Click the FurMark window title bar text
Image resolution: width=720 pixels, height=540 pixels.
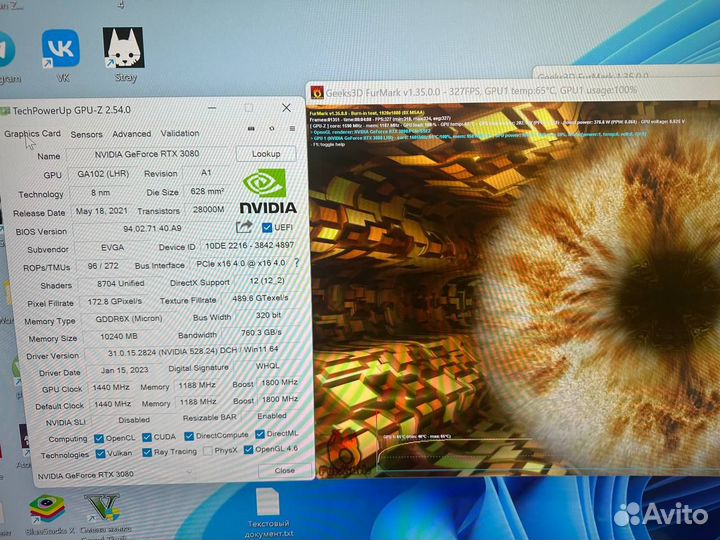pyautogui.click(x=481, y=91)
